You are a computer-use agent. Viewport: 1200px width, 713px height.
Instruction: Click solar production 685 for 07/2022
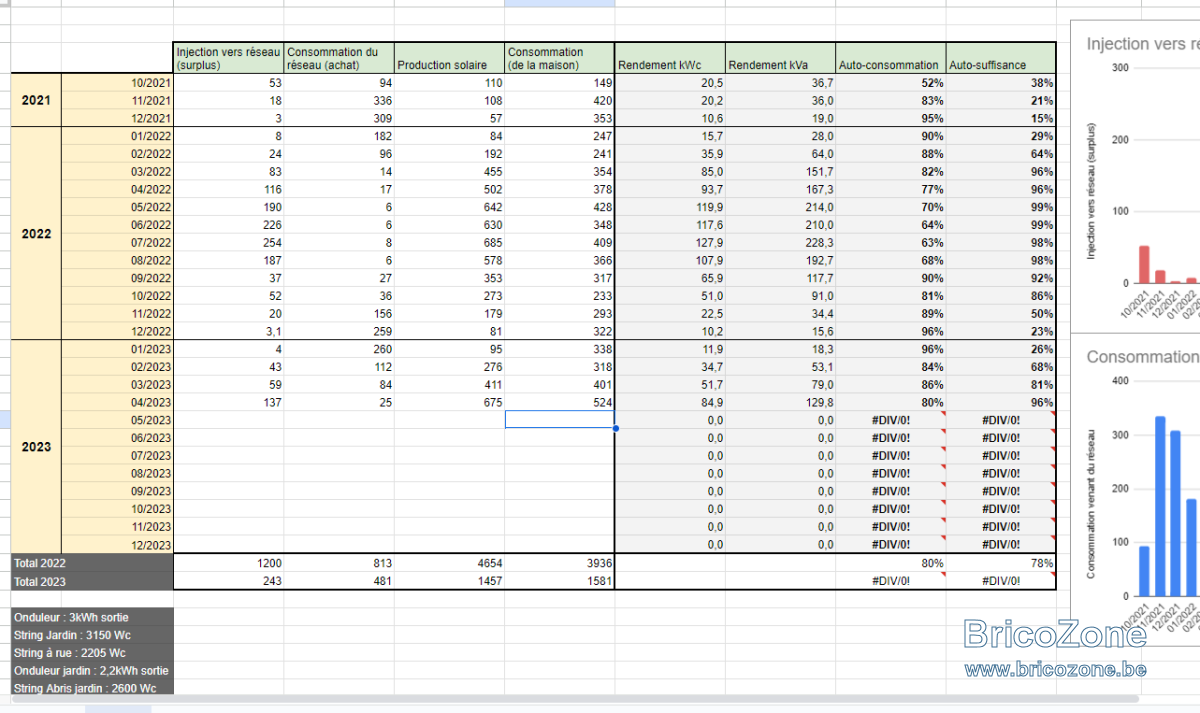(x=449, y=242)
